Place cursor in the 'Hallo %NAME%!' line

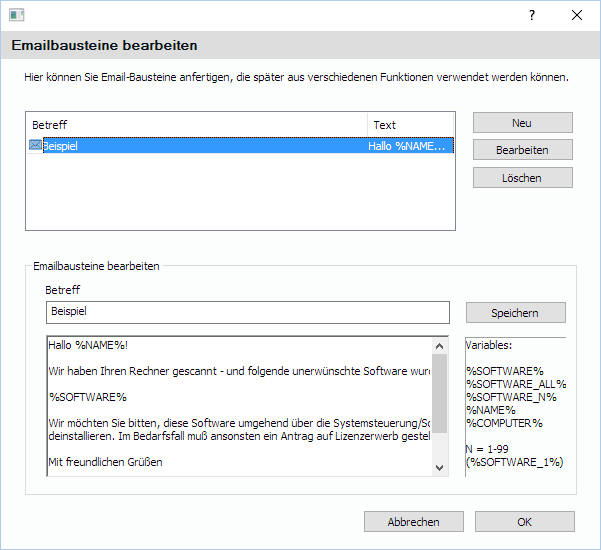[x=88, y=345]
